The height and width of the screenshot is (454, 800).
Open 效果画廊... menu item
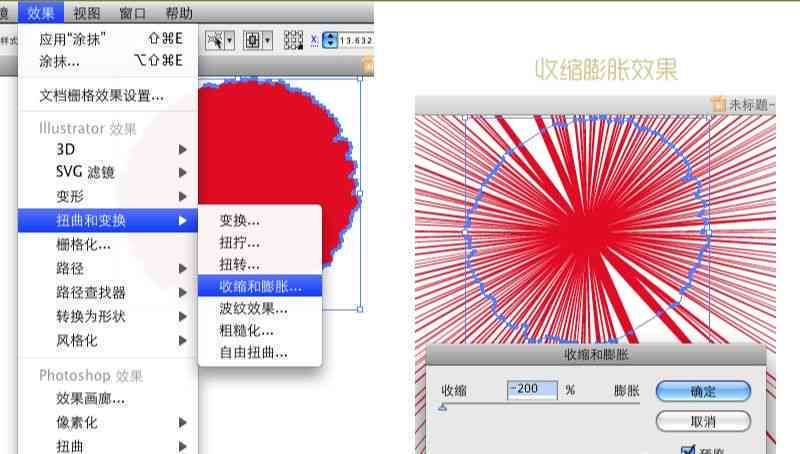click(108, 398)
